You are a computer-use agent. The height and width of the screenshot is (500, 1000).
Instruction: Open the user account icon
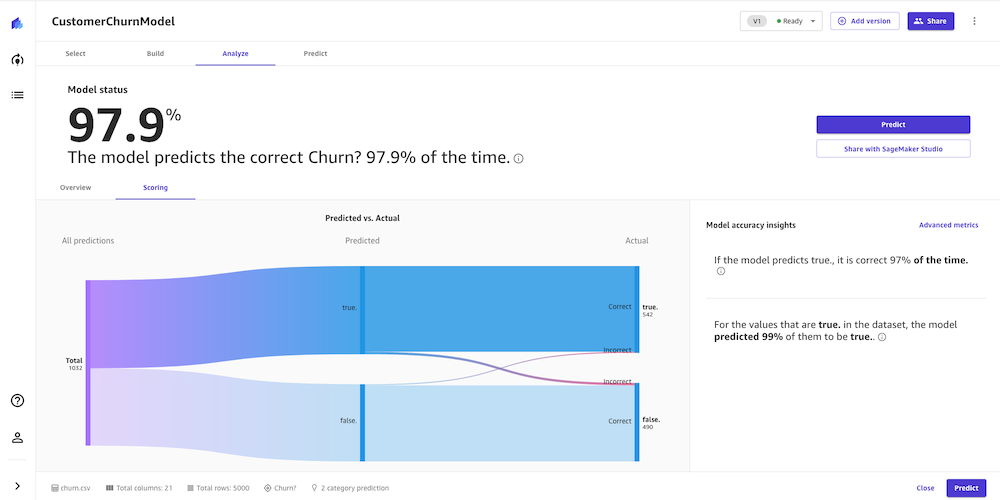(x=17, y=437)
